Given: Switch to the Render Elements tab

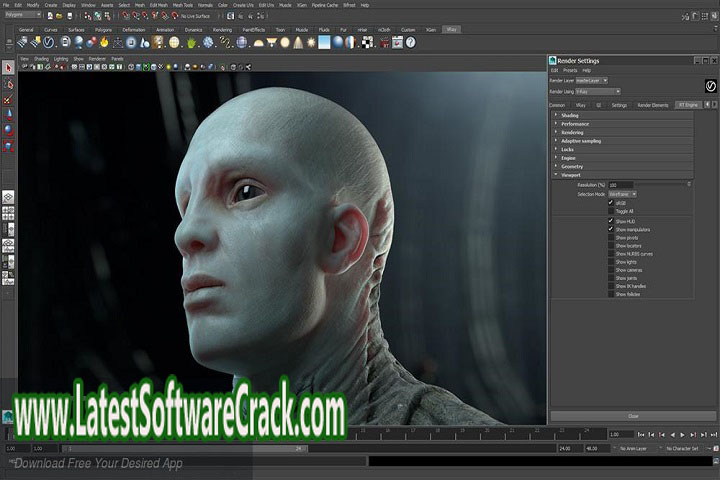Looking at the screenshot, I should pyautogui.click(x=652, y=105).
